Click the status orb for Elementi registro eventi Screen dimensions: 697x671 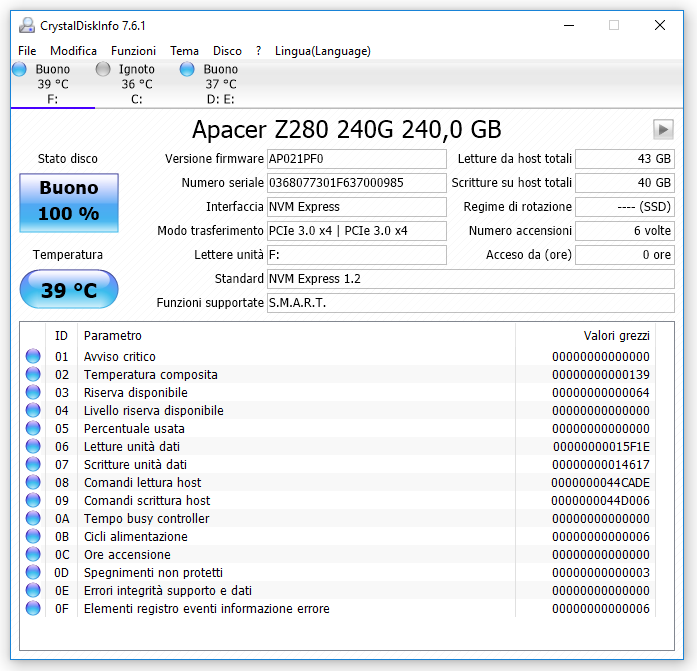[33, 608]
